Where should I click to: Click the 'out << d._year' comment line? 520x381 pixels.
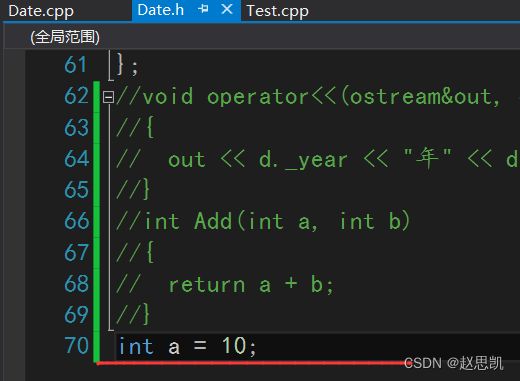point(318,159)
